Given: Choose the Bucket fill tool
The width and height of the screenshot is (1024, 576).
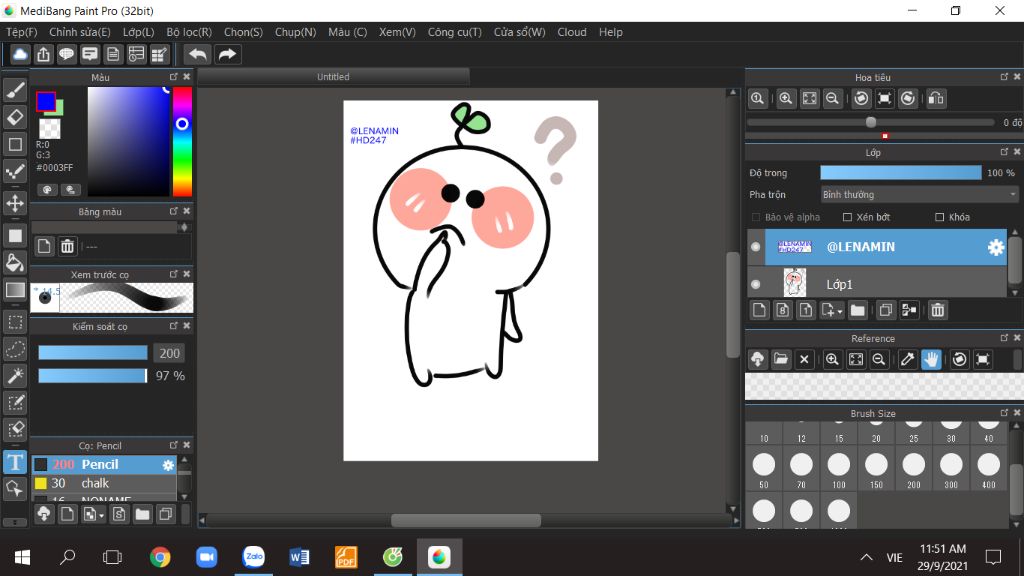Looking at the screenshot, I should pyautogui.click(x=15, y=262).
